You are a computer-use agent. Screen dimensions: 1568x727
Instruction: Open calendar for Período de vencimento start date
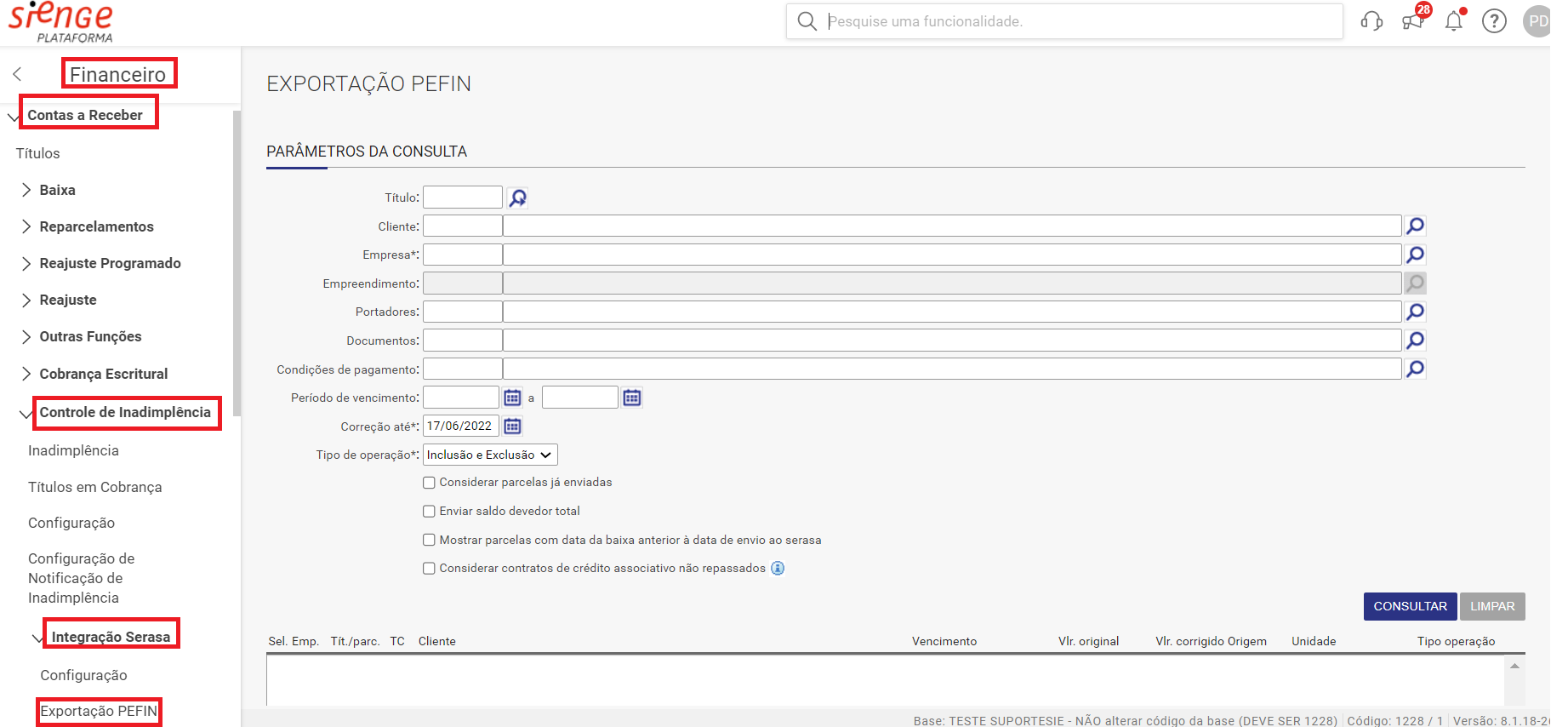[512, 398]
